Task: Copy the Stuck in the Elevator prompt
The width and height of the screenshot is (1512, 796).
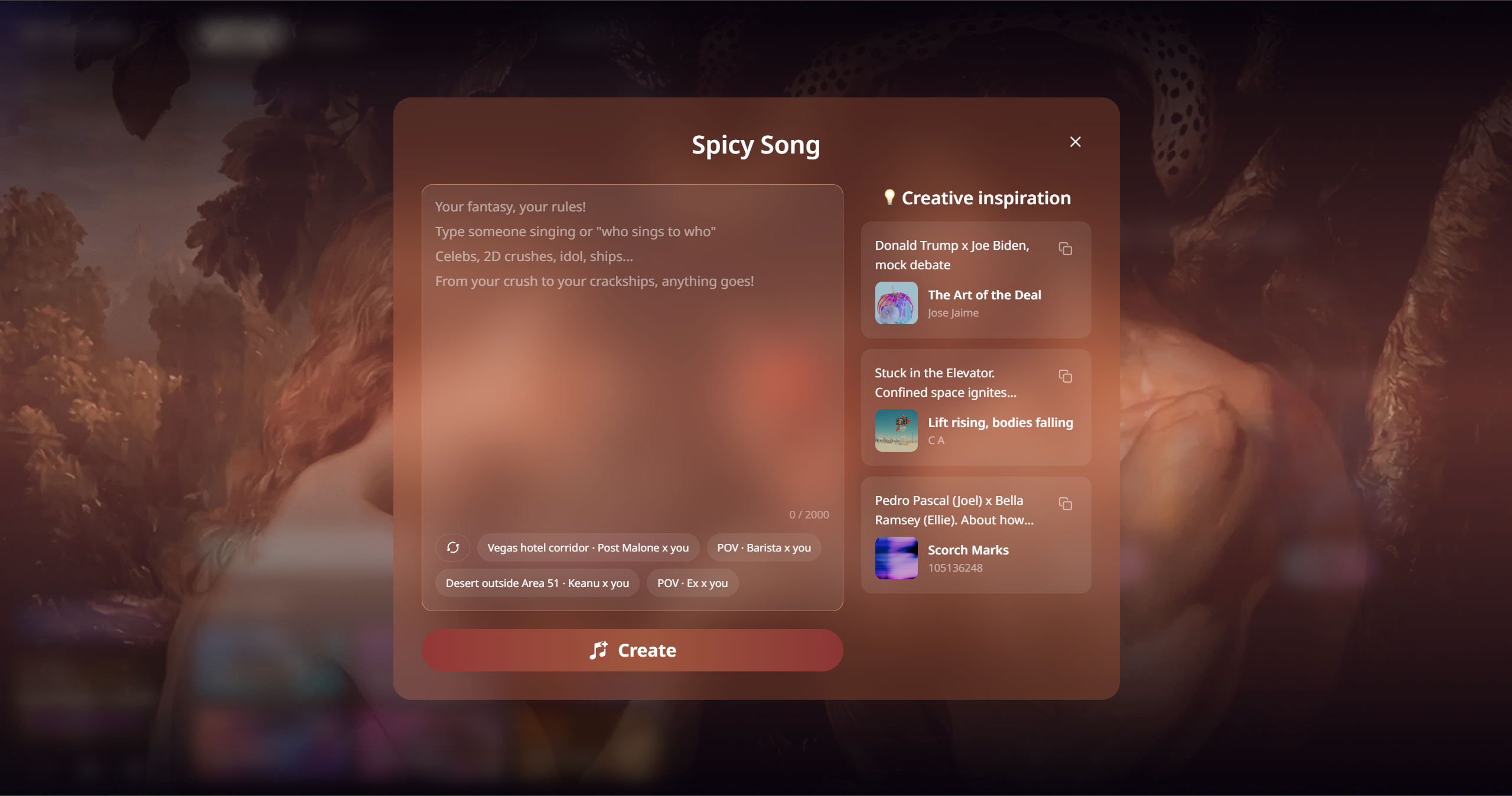Action: tap(1065, 376)
